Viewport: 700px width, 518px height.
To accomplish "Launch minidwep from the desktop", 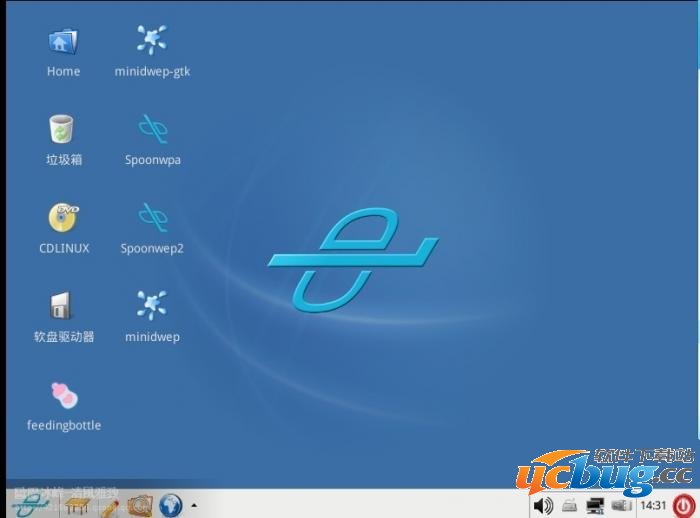I will [152, 304].
